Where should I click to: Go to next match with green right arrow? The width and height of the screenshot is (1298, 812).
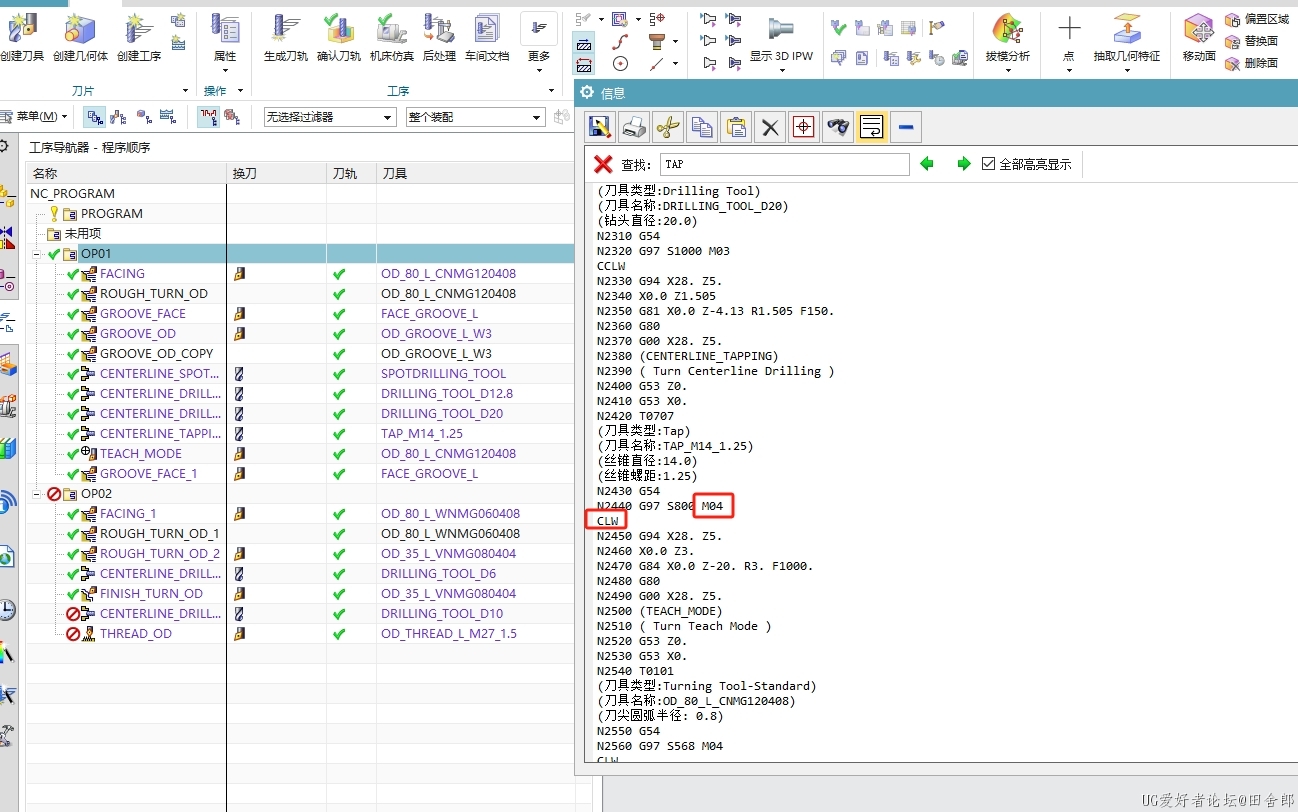[x=964, y=163]
